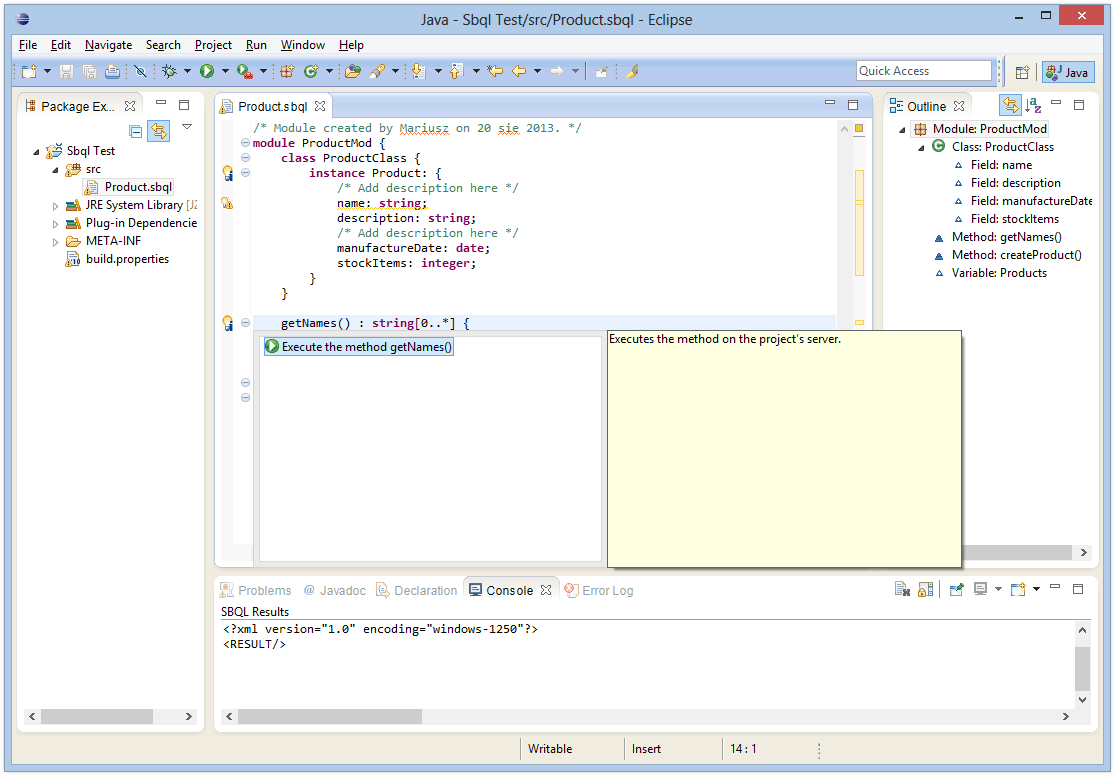
Task: Click the Run External Tools icon
Action: click(245, 71)
